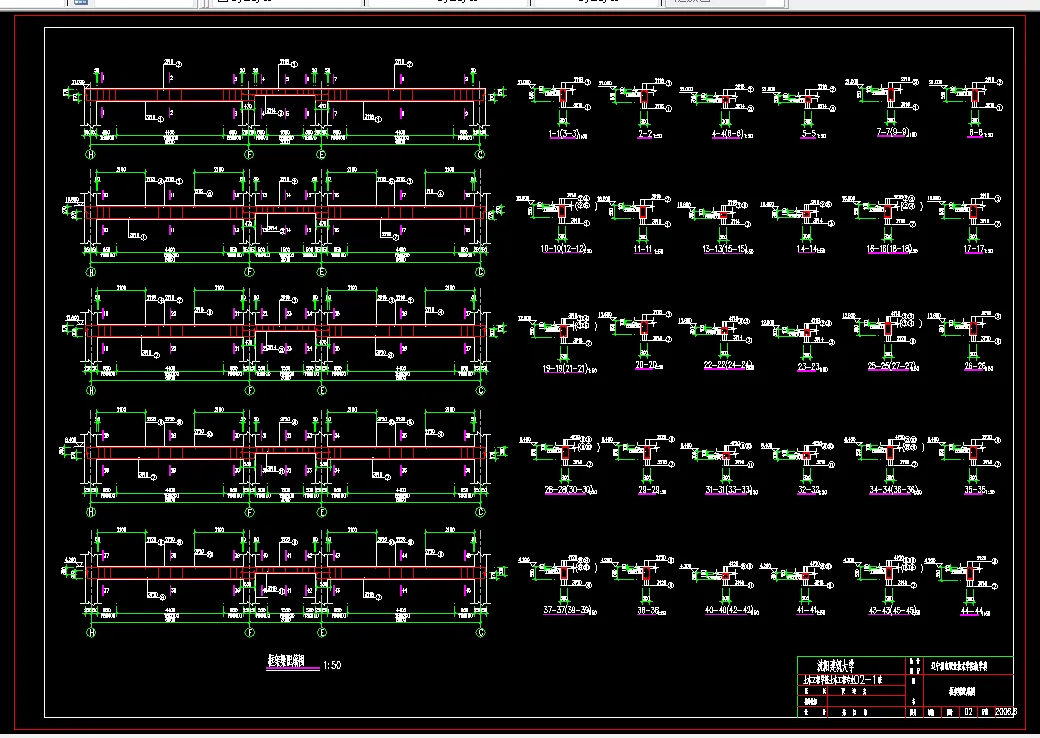Select the 26-26 section label
Viewport: 1040px width, 738px height.
975,365
